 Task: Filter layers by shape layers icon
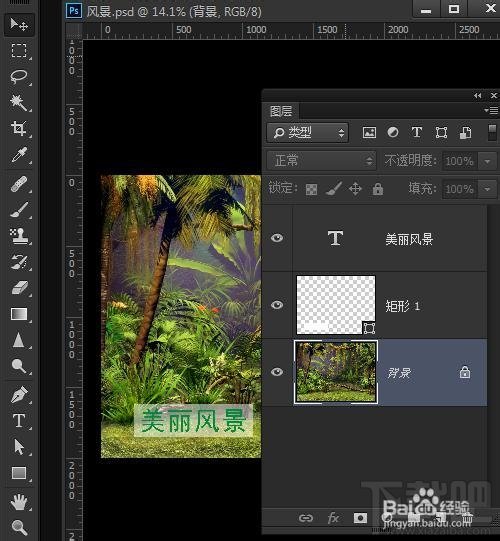pos(441,132)
